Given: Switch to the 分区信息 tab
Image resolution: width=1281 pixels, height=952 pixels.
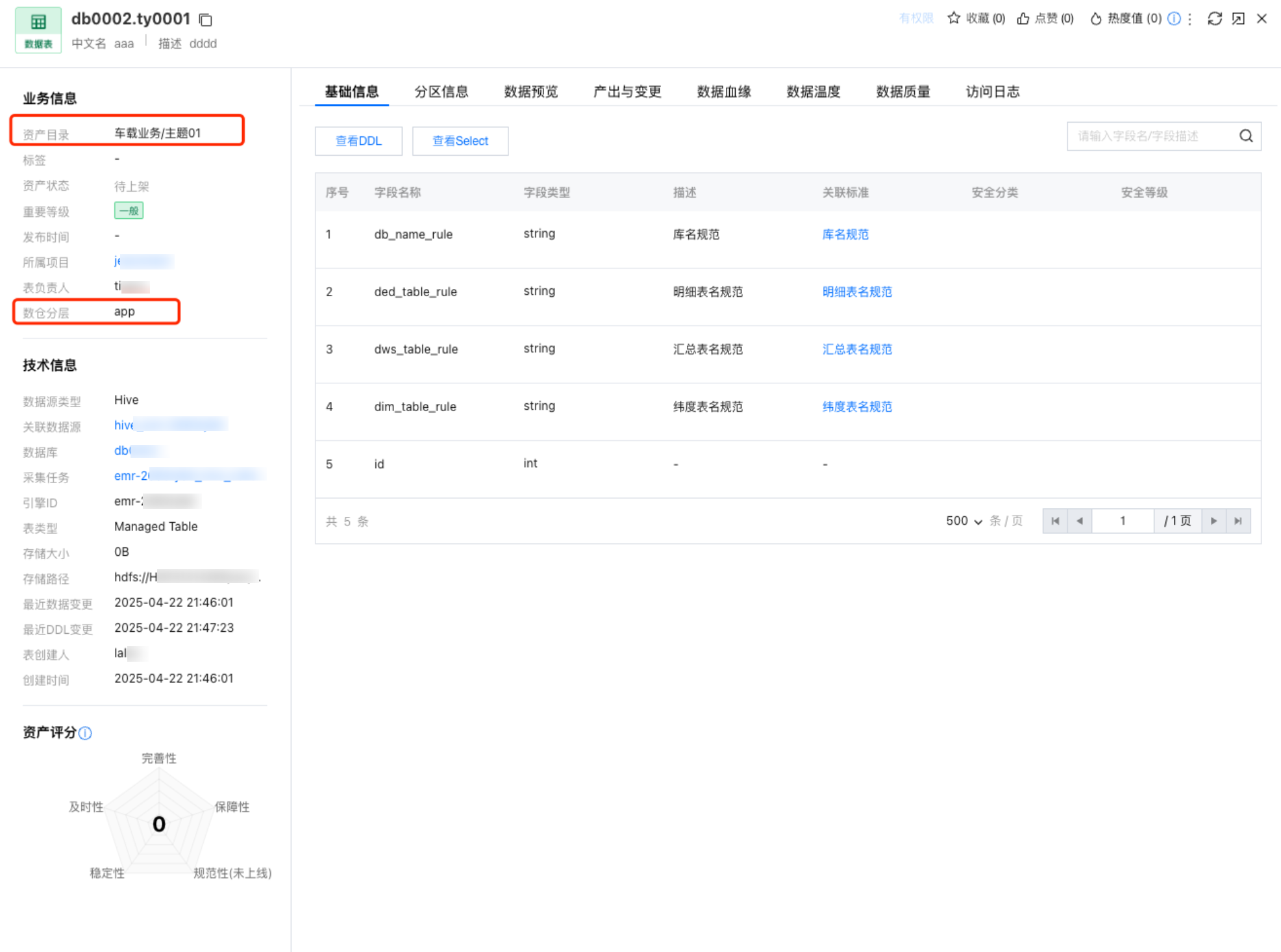Looking at the screenshot, I should [x=441, y=92].
